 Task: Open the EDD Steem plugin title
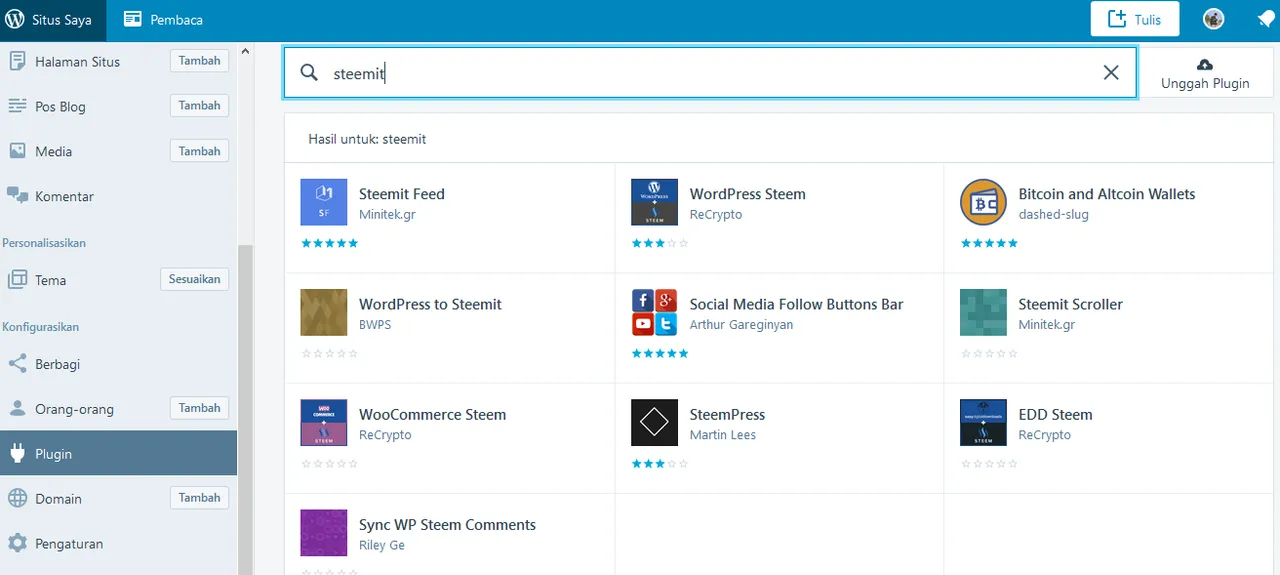[x=1055, y=414]
